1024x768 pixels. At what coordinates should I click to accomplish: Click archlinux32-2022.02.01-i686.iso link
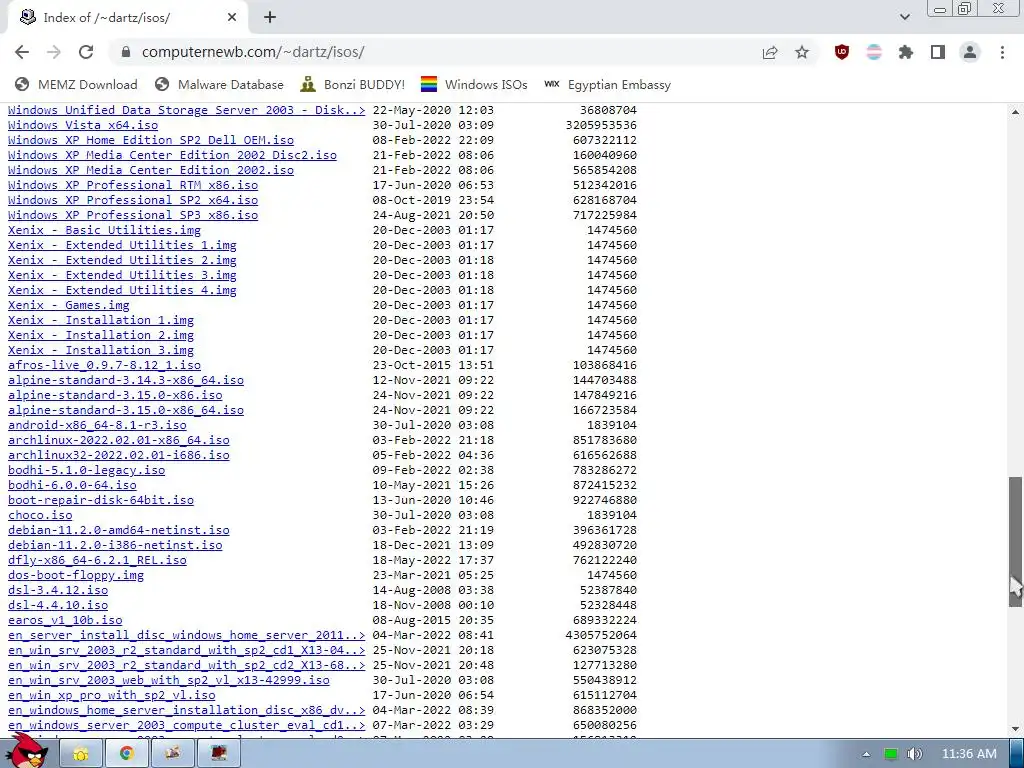pyautogui.click(x=119, y=455)
